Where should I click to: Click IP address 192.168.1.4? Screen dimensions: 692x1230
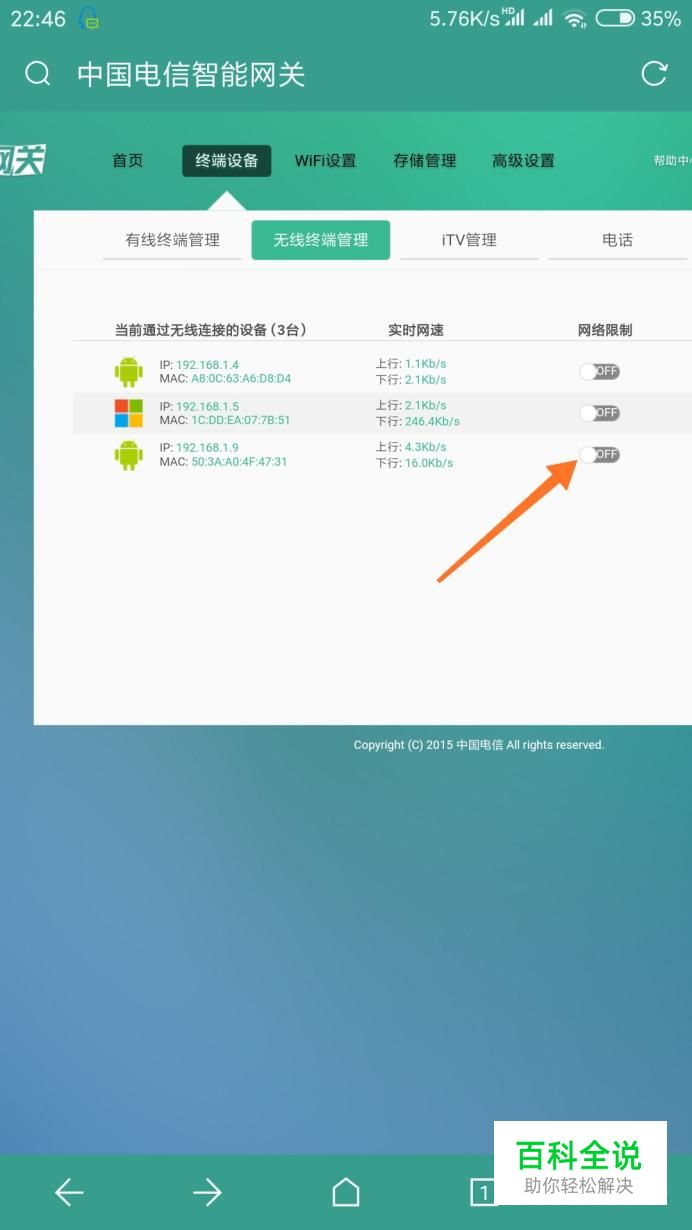[207, 365]
